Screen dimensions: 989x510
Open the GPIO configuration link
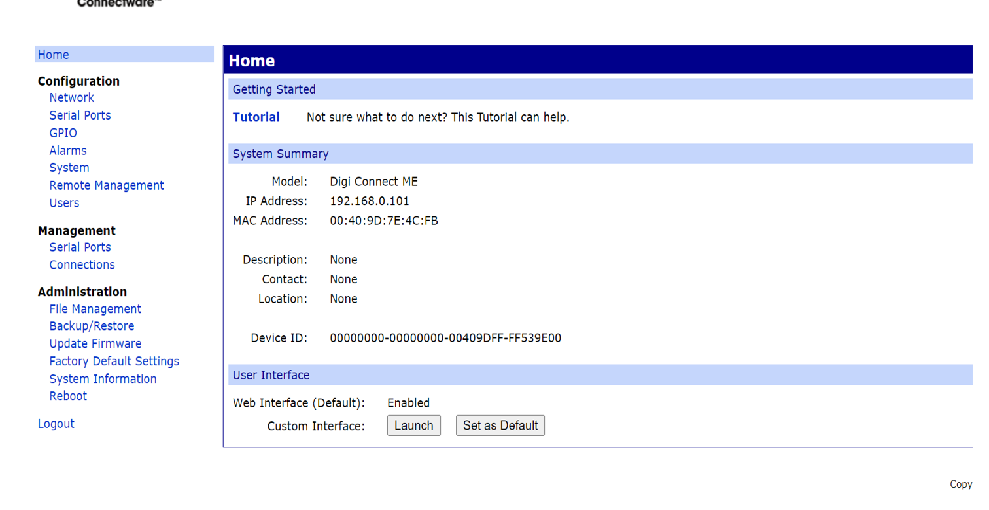pyautogui.click(x=63, y=133)
